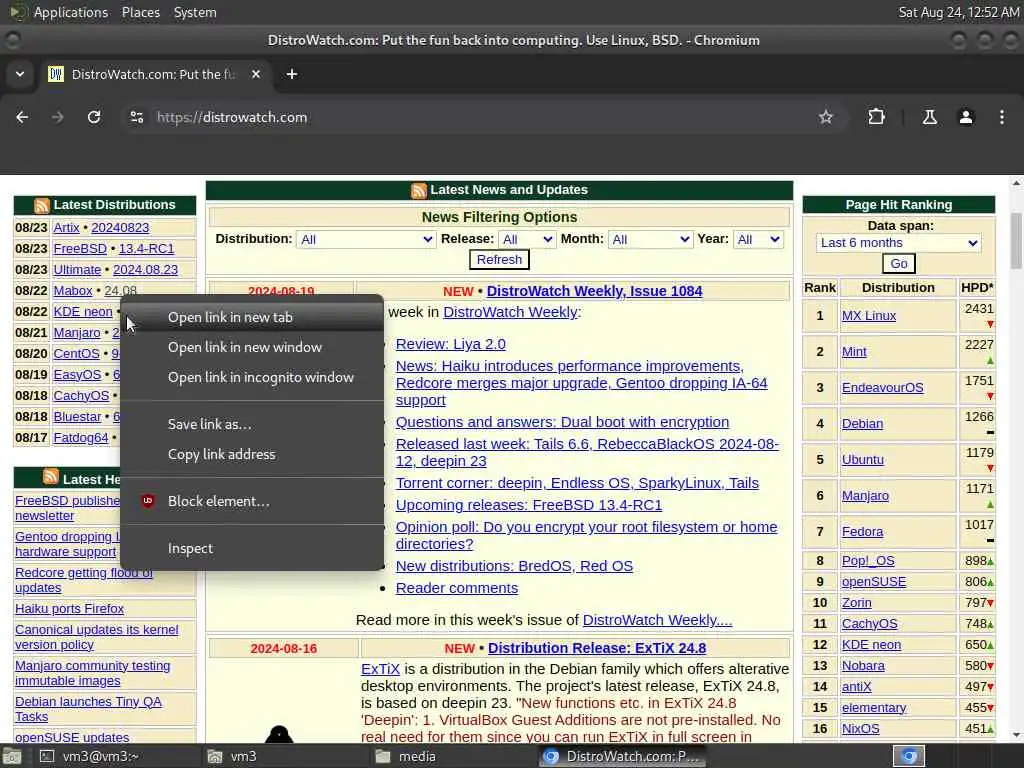Screen dimensions: 1024x768
Task: Click the Latest News RSS feed icon
Action: [419, 190]
